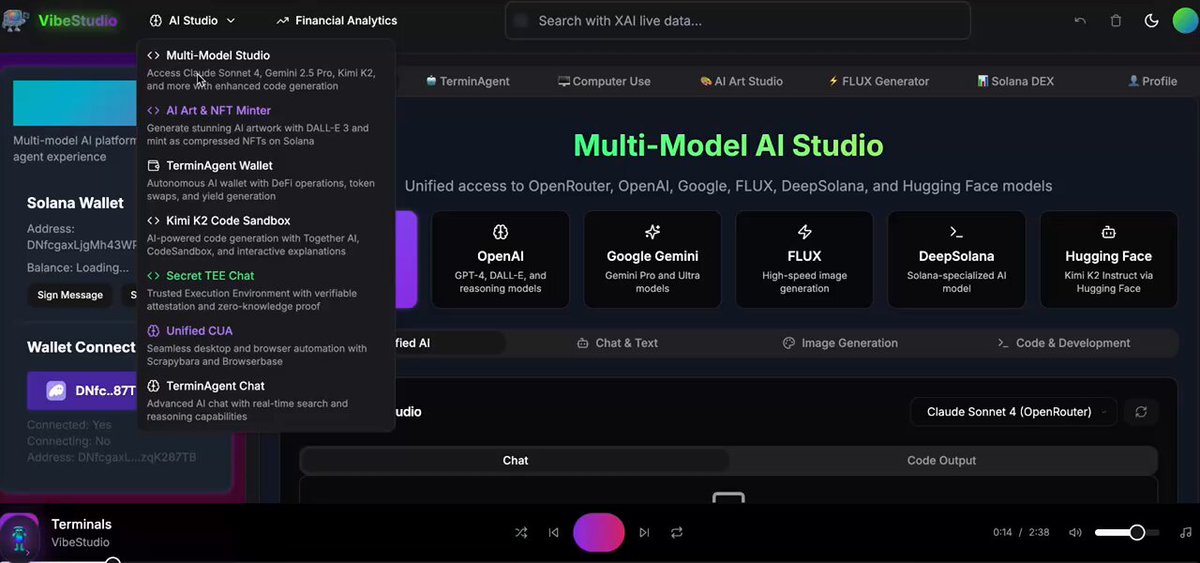Click the VibeStudio robot logo
Screen dimensions: 1200x563
14,20
